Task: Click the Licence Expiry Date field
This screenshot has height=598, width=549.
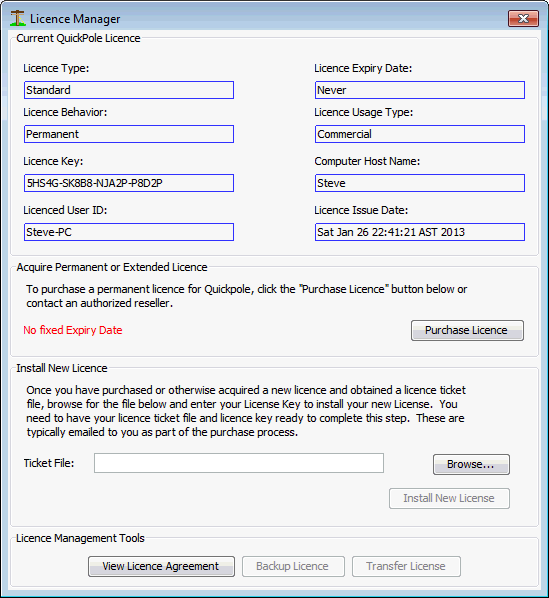Action: (x=420, y=90)
